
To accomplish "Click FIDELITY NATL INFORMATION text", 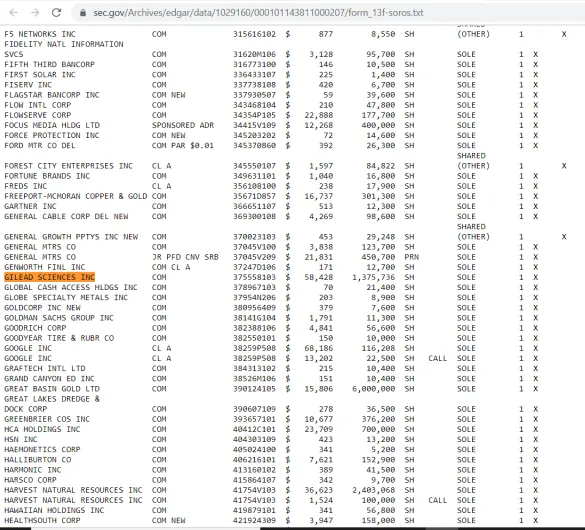I will [64, 44].
